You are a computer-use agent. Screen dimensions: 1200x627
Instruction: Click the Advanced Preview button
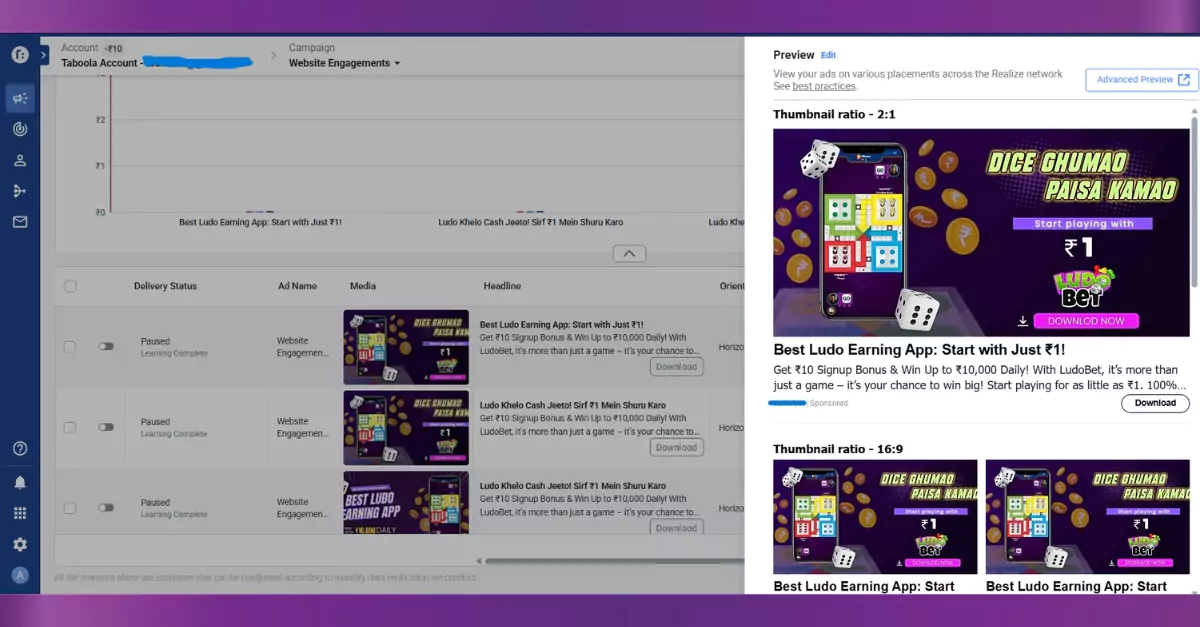(x=1142, y=80)
